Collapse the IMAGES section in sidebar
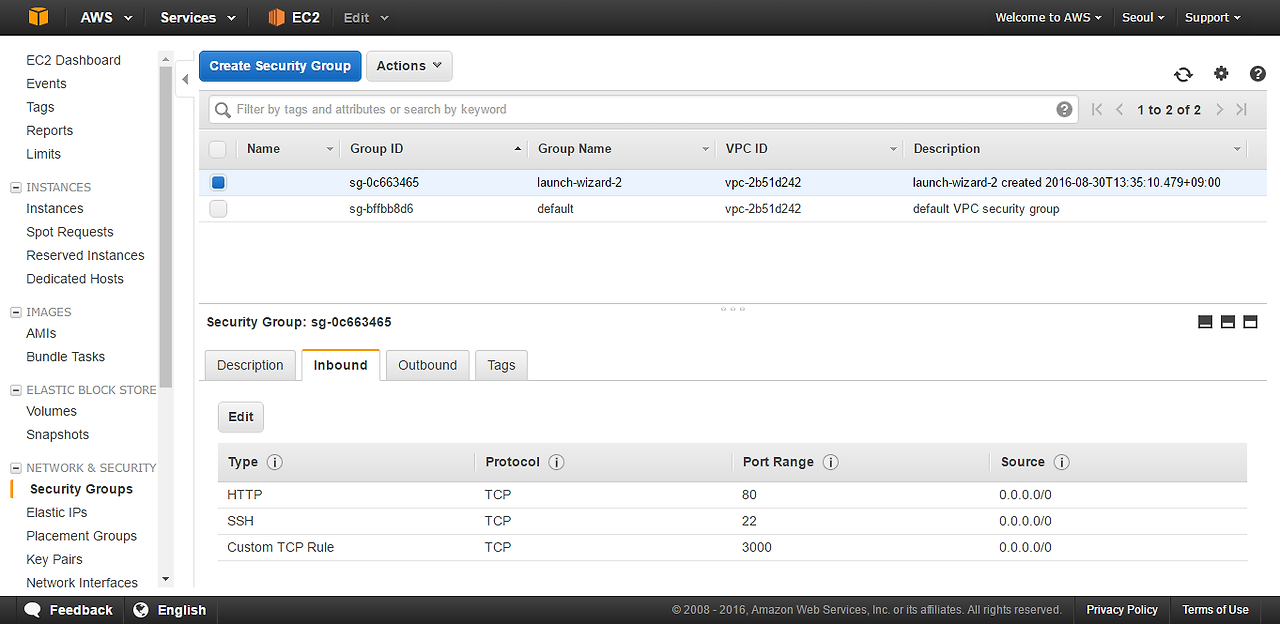1280x624 pixels. point(15,312)
